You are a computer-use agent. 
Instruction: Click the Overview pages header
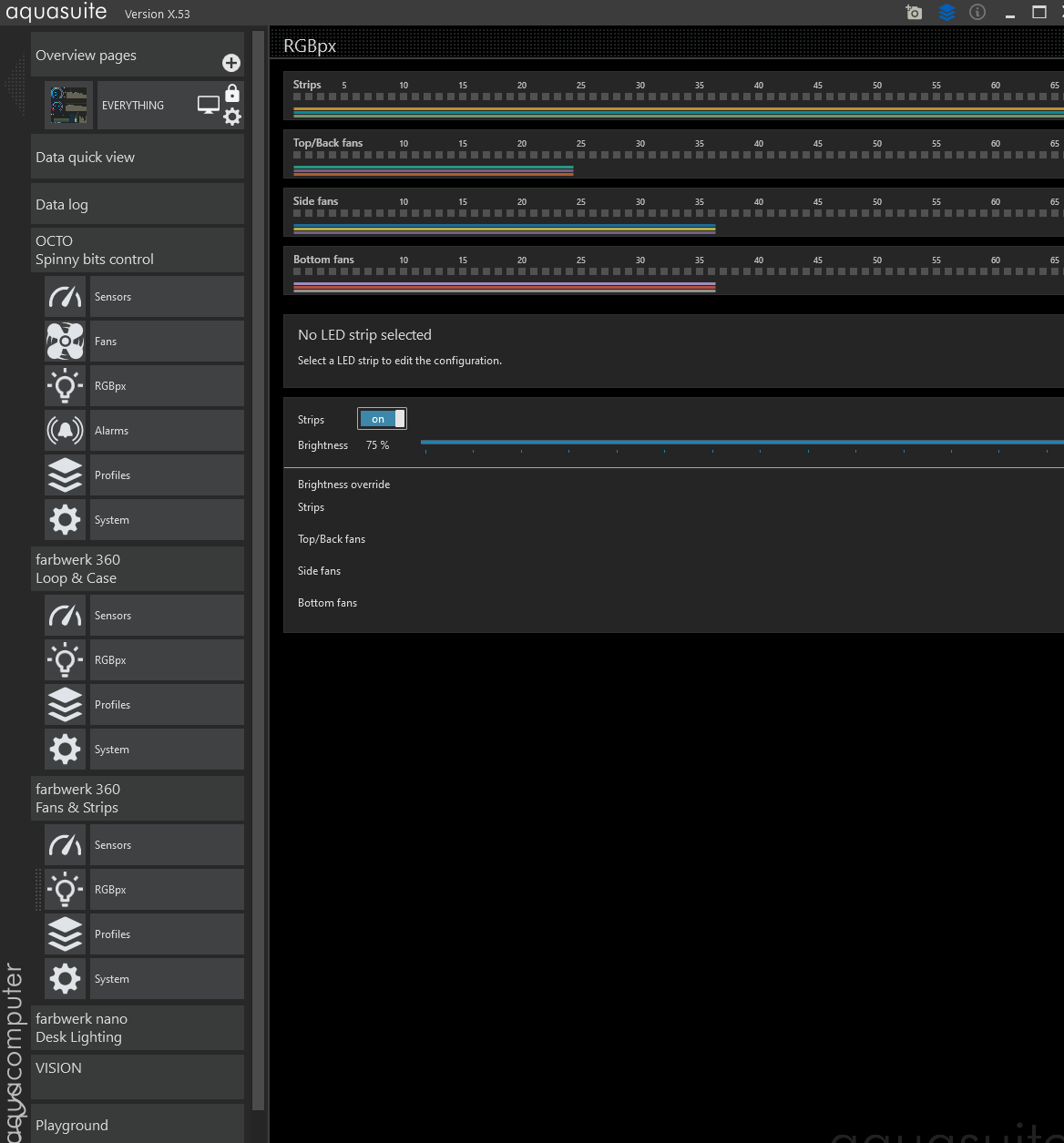pyautogui.click(x=138, y=56)
